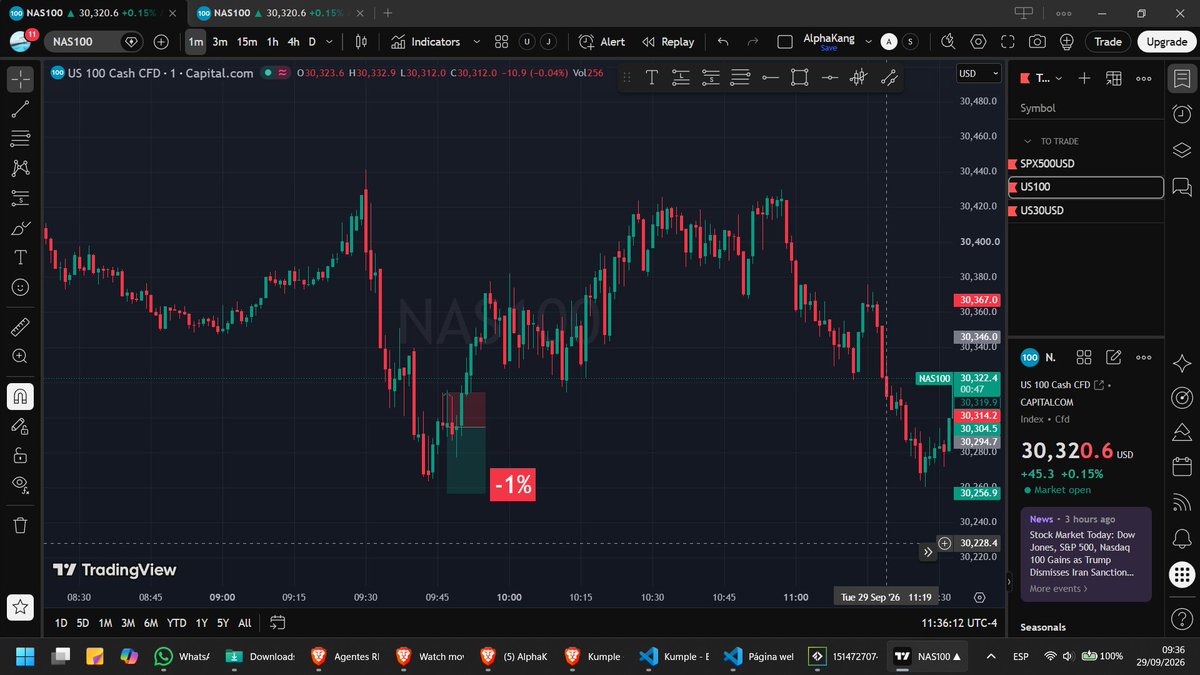Open favorites star at sidebar bottom
1200x675 pixels.
click(20, 606)
